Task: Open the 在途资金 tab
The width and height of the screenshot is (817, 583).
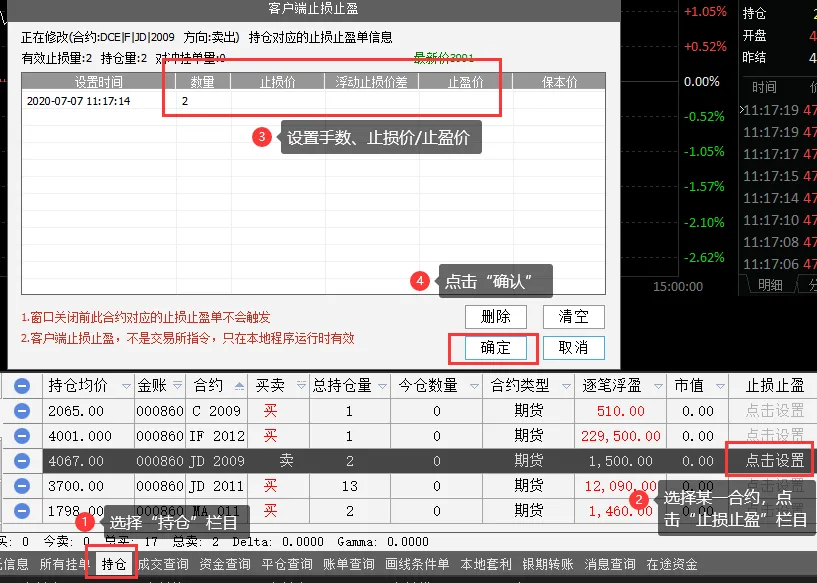Action: coord(672,564)
